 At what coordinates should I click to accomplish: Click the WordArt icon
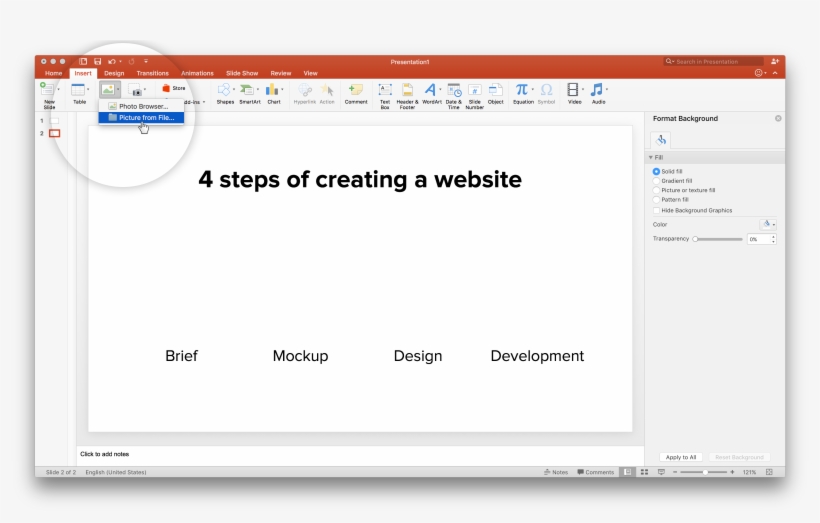[x=431, y=90]
